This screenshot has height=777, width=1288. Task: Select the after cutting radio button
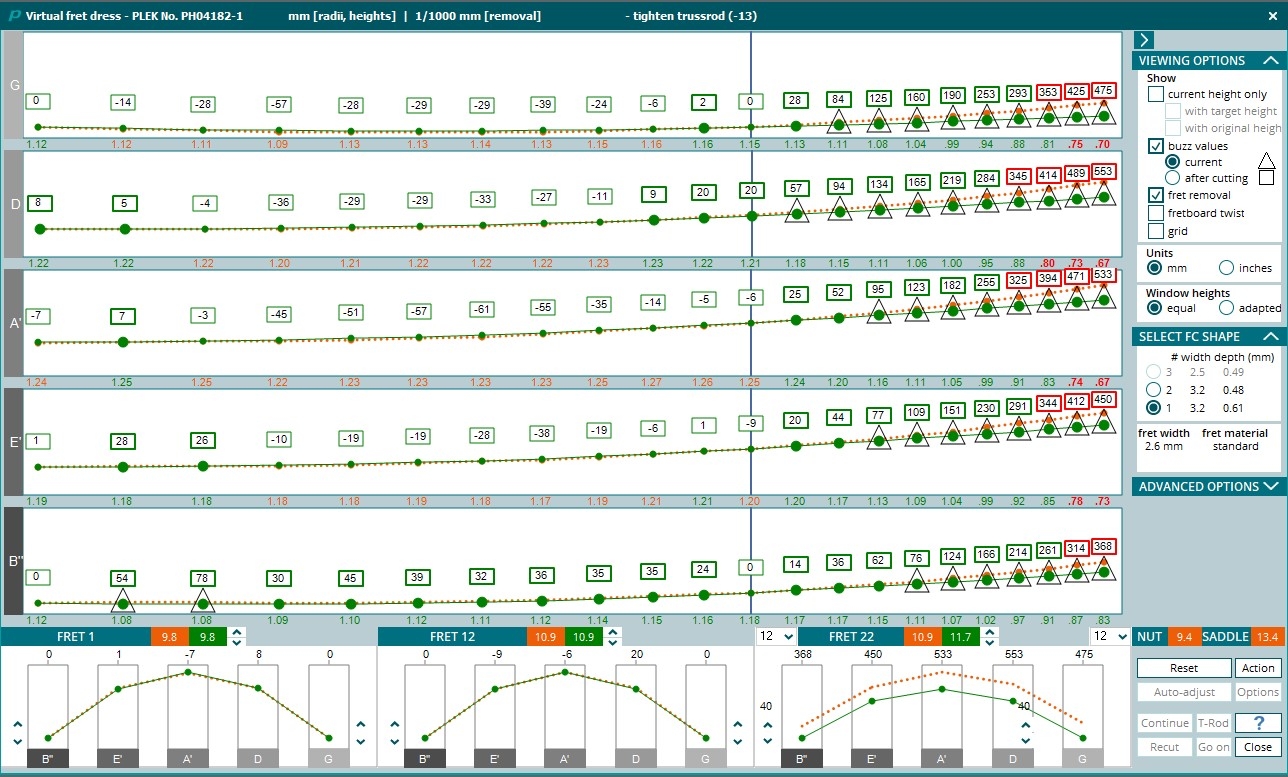[x=1173, y=178]
